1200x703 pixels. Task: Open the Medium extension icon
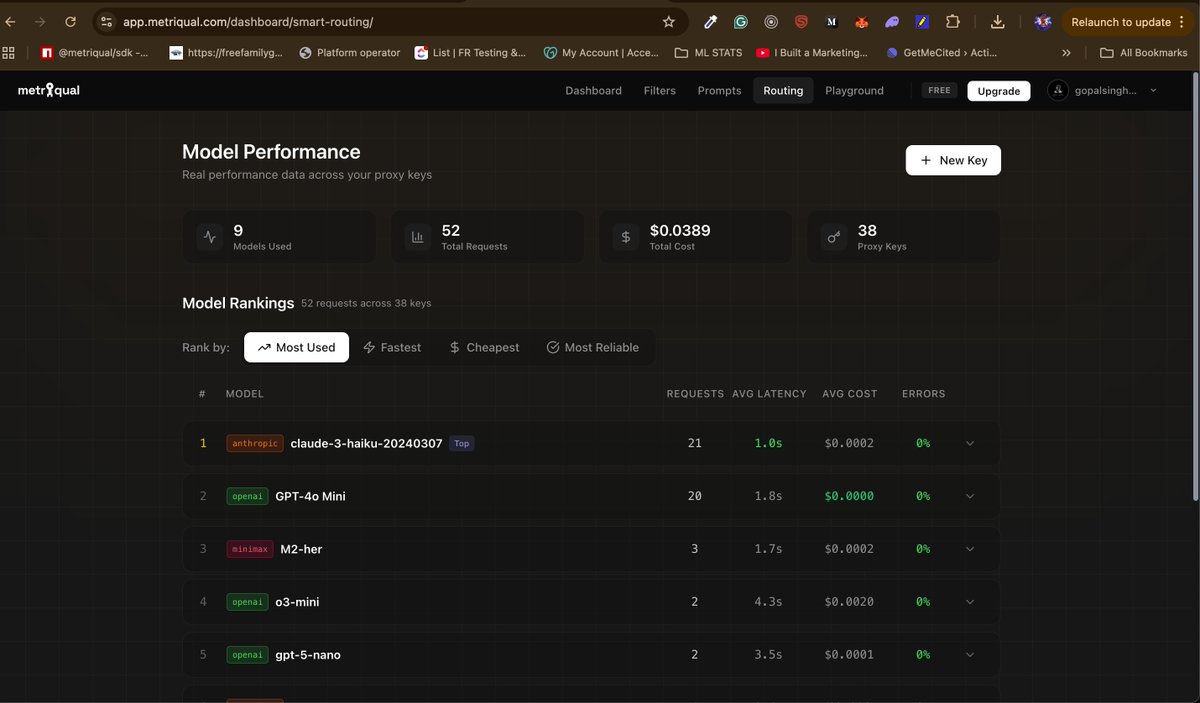[x=831, y=21]
